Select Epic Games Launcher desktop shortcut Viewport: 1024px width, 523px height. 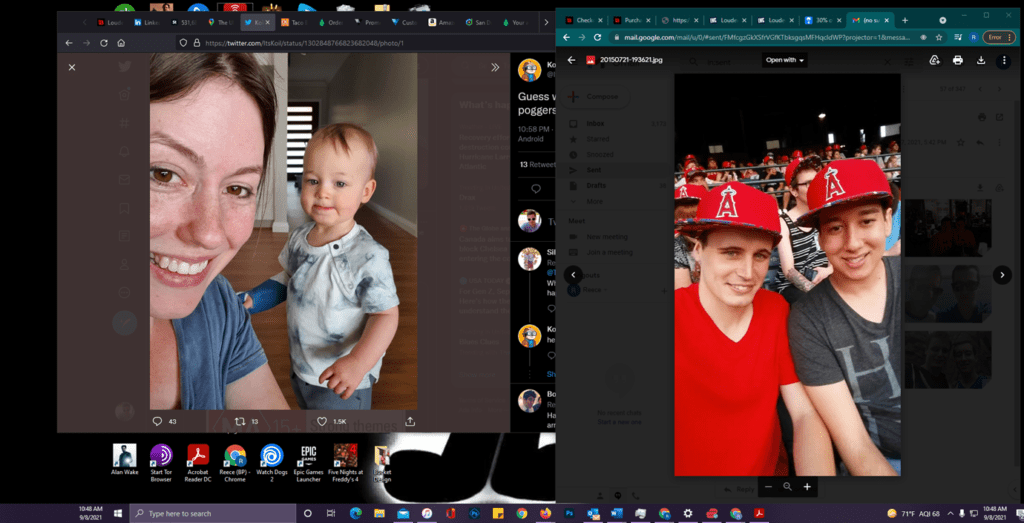(x=308, y=463)
